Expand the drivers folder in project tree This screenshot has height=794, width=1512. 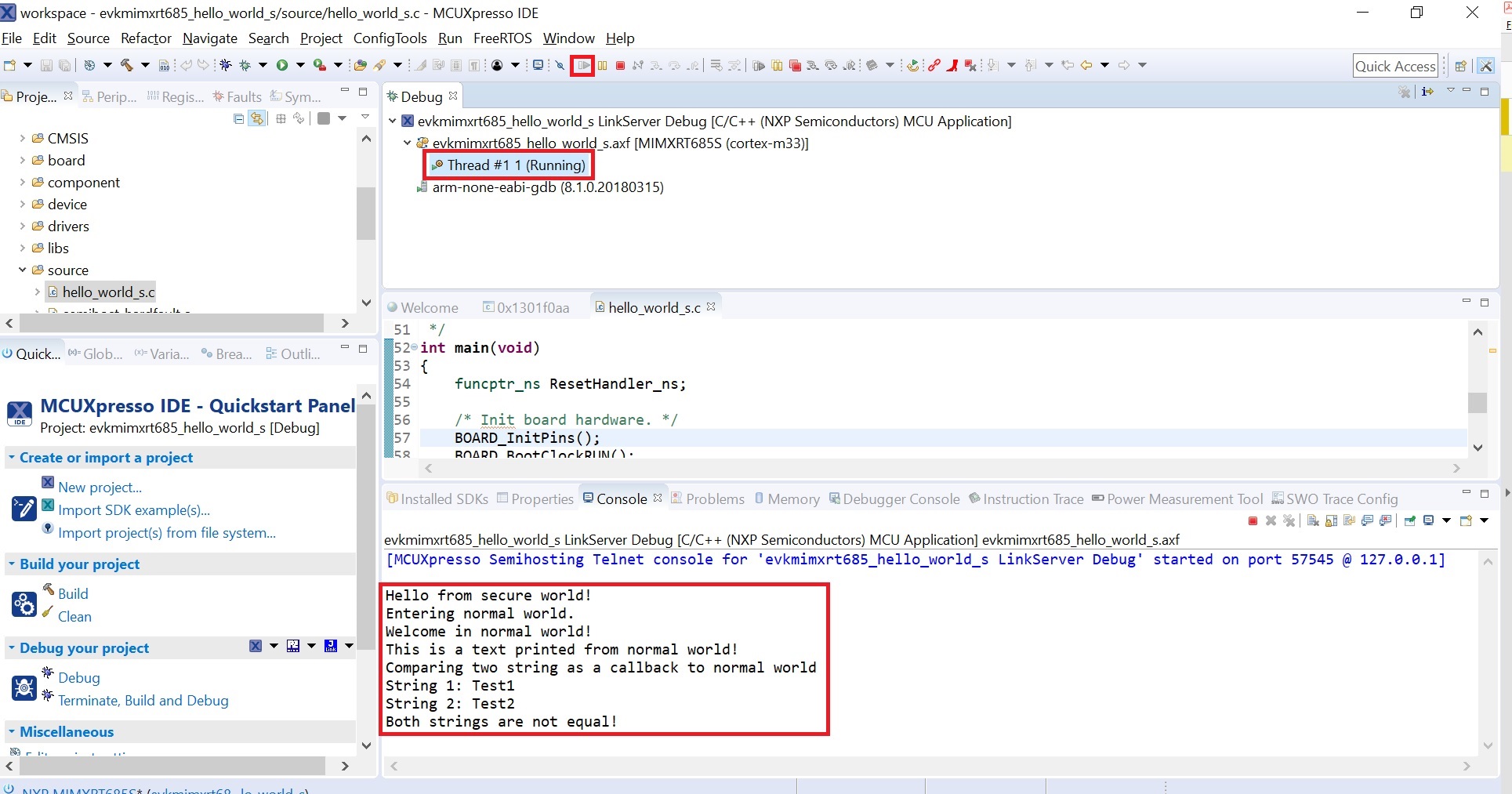(22, 227)
